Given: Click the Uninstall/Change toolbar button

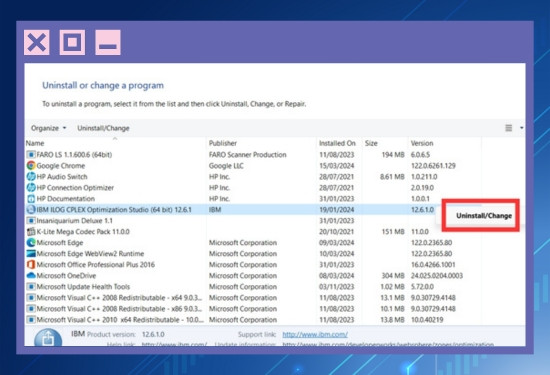Looking at the screenshot, I should click(x=103, y=128).
